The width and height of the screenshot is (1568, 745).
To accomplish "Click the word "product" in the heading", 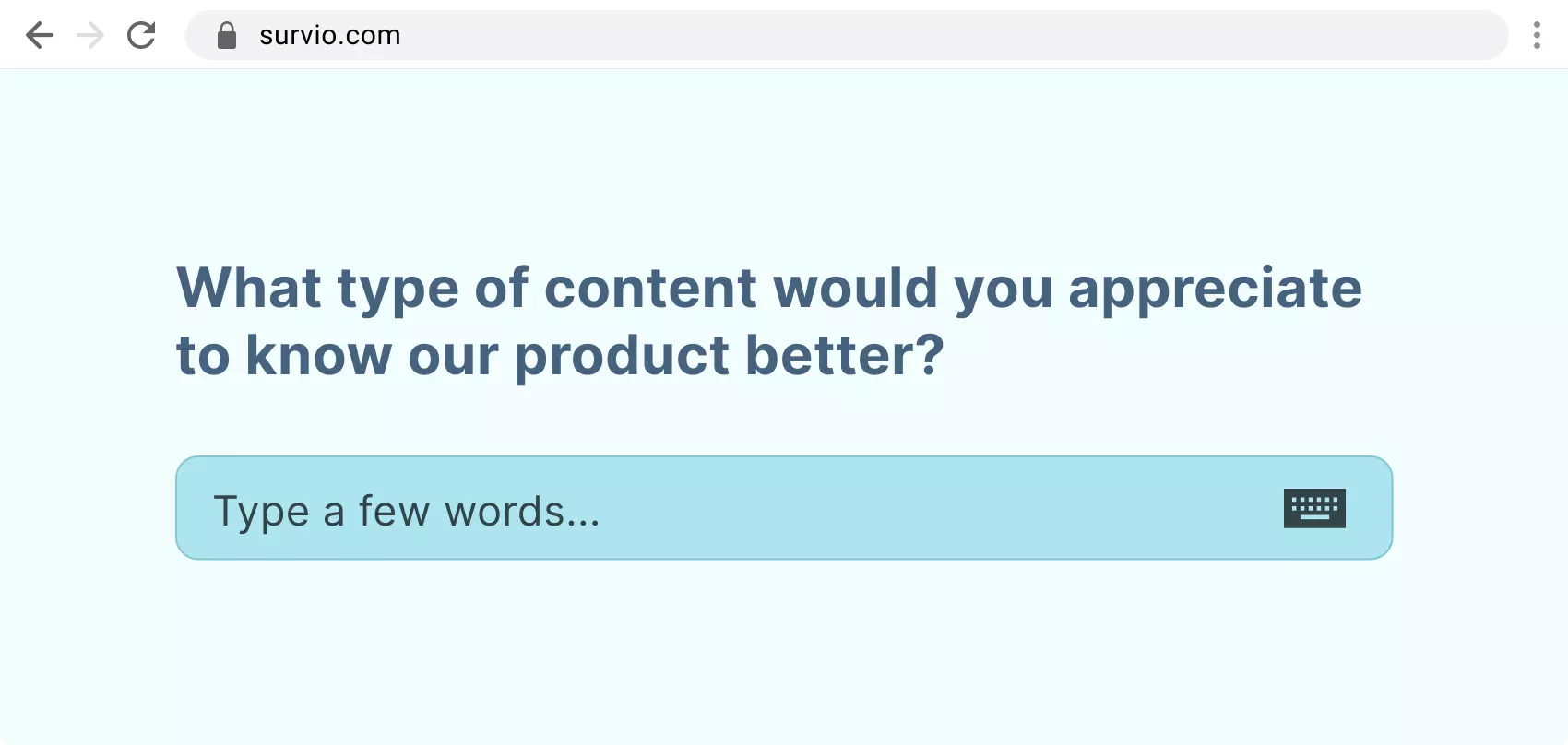I will [x=622, y=357].
